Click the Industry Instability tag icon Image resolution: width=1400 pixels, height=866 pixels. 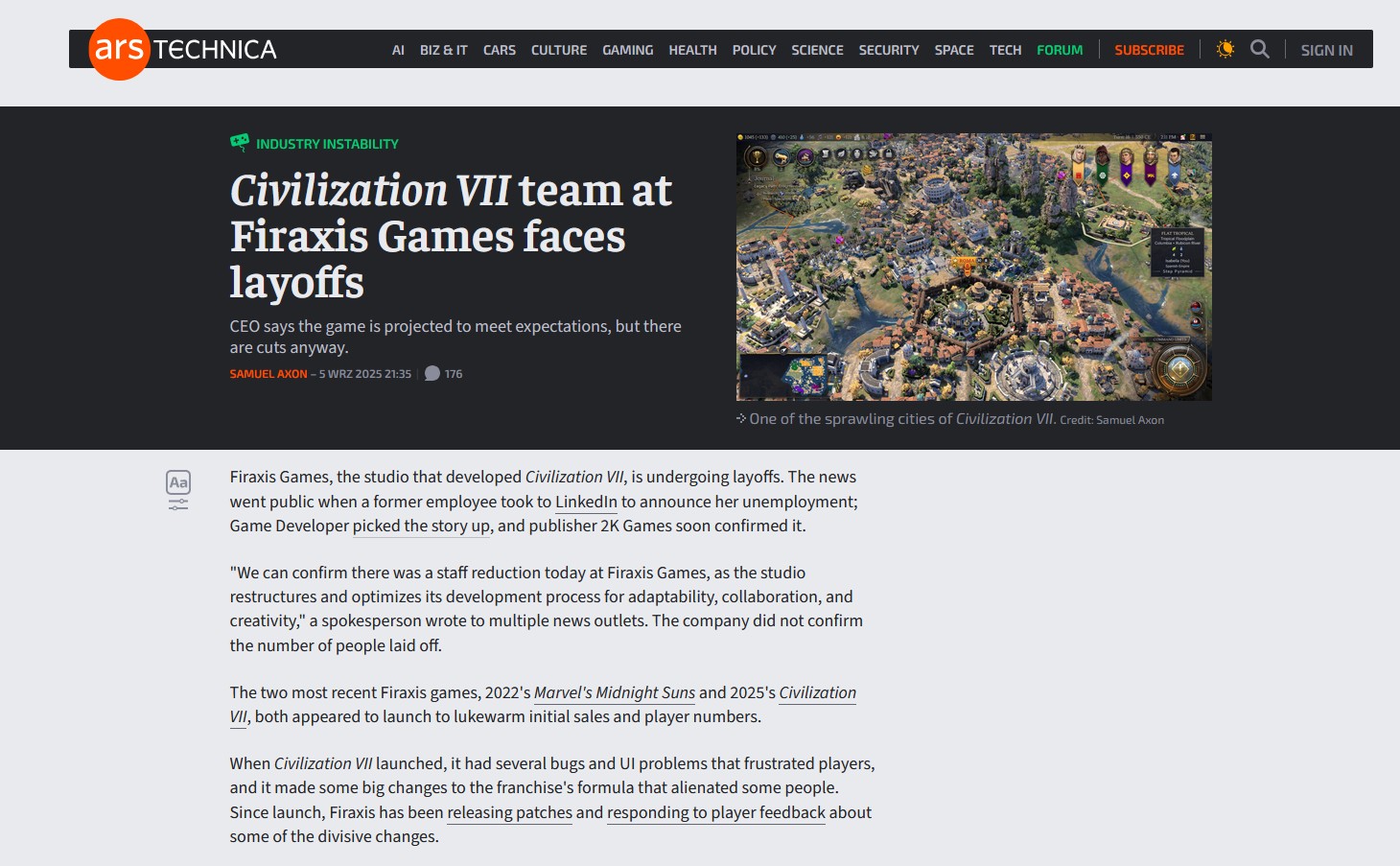[240, 143]
